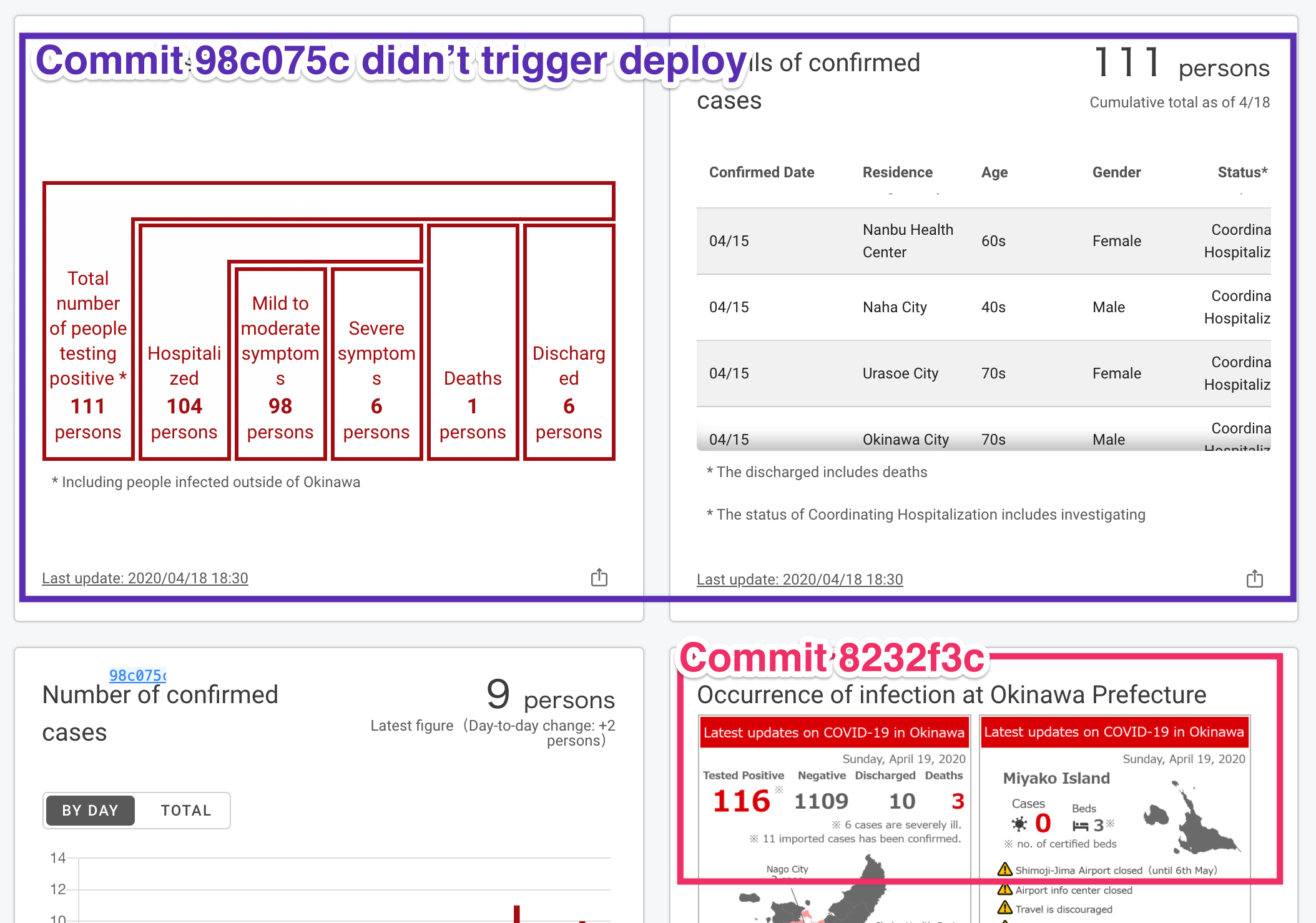This screenshot has width=1316, height=923.
Task: Sort table by Confirmed Date column
Action: [762, 172]
